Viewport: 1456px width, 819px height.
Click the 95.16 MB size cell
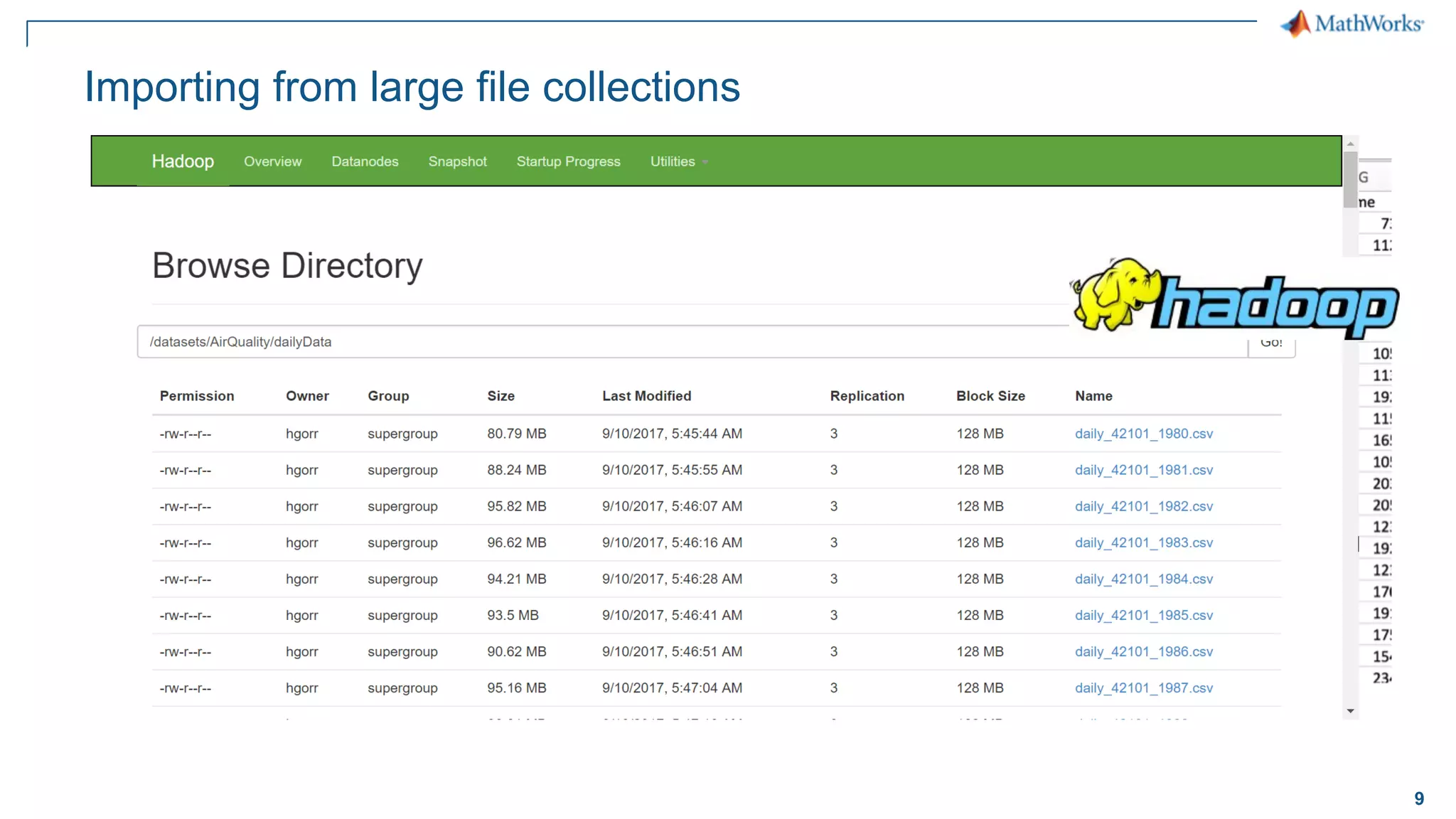(x=517, y=687)
